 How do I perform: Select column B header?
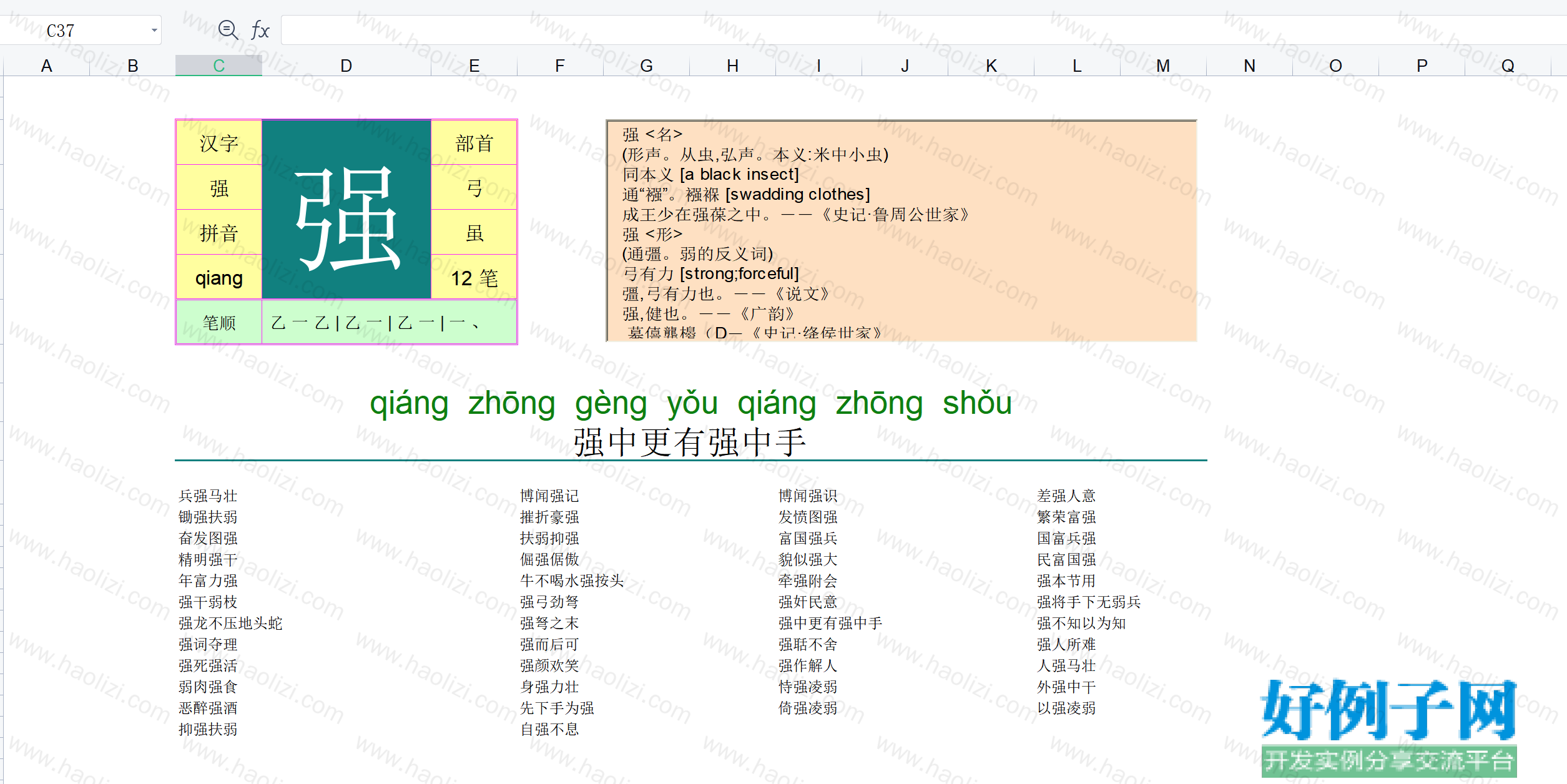[132, 66]
